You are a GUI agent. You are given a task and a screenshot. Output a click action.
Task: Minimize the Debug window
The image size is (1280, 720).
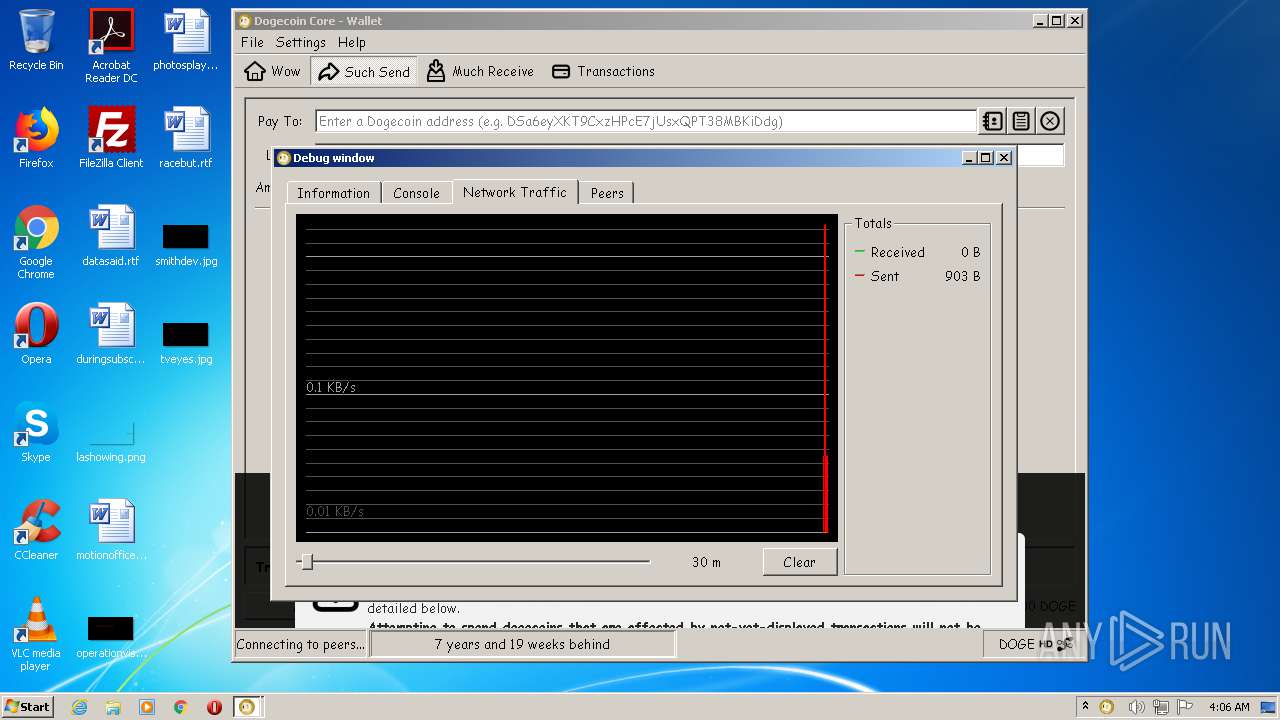(x=969, y=158)
